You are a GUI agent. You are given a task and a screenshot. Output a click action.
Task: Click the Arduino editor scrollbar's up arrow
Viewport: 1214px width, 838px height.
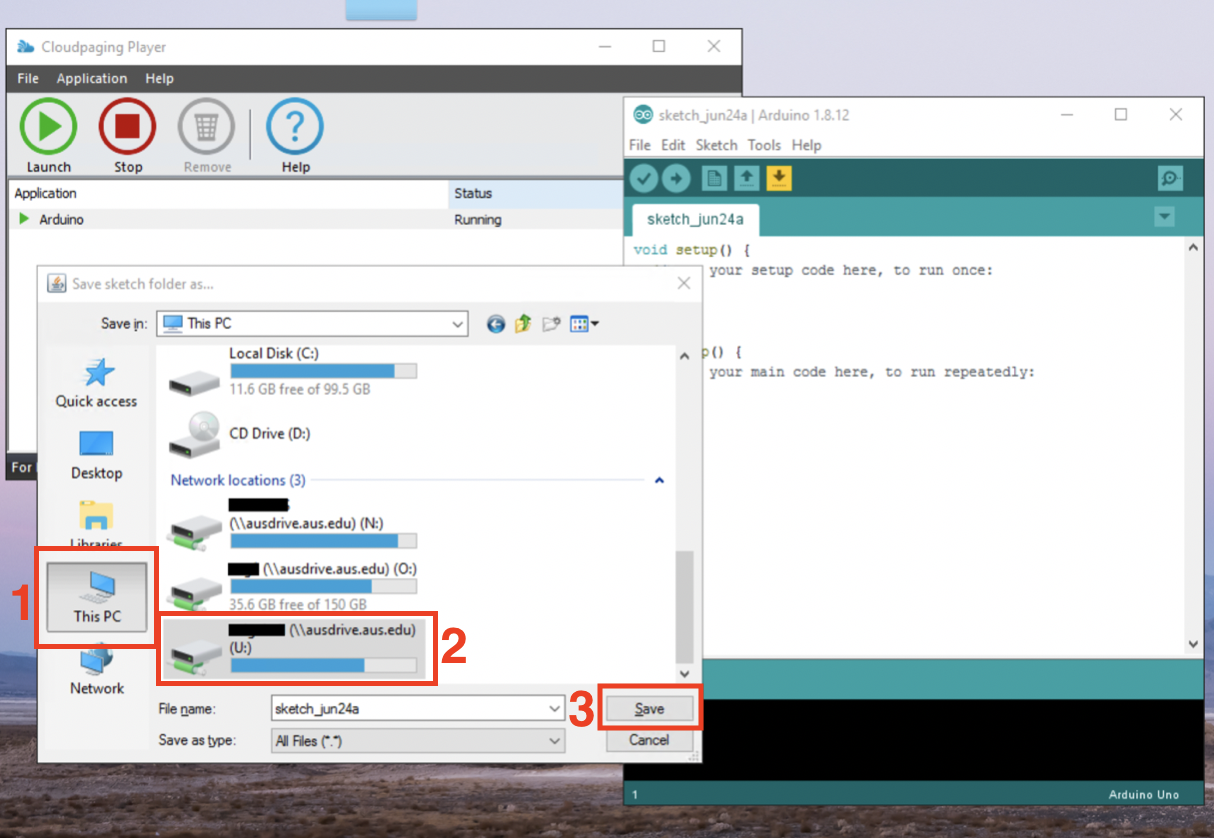click(1193, 247)
